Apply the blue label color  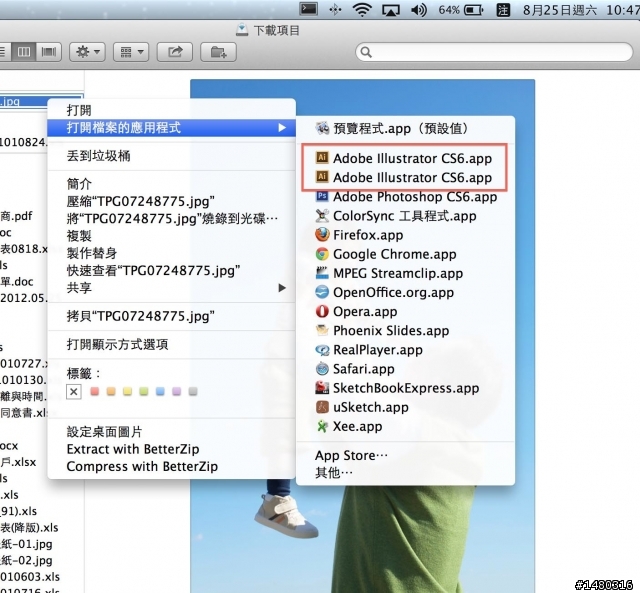[160, 392]
